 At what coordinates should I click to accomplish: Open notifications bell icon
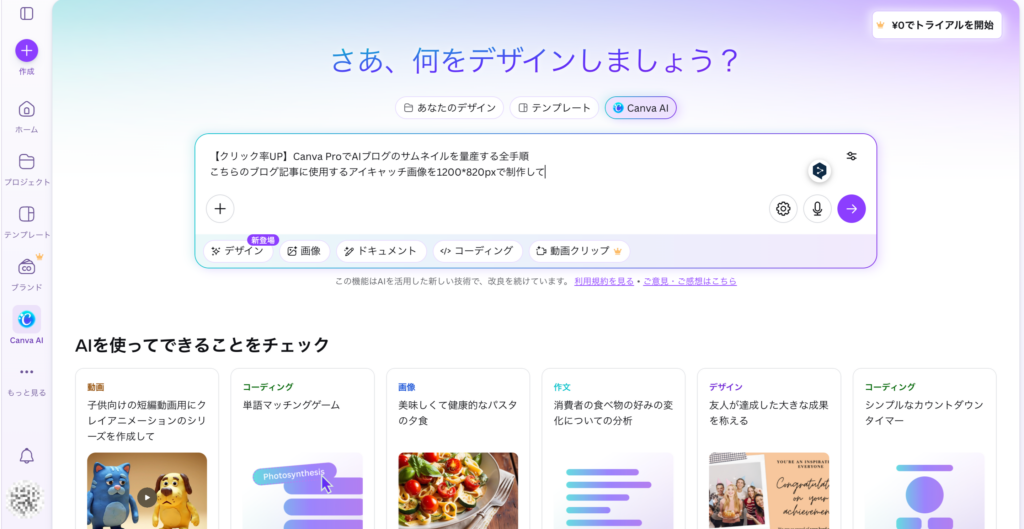pos(27,456)
